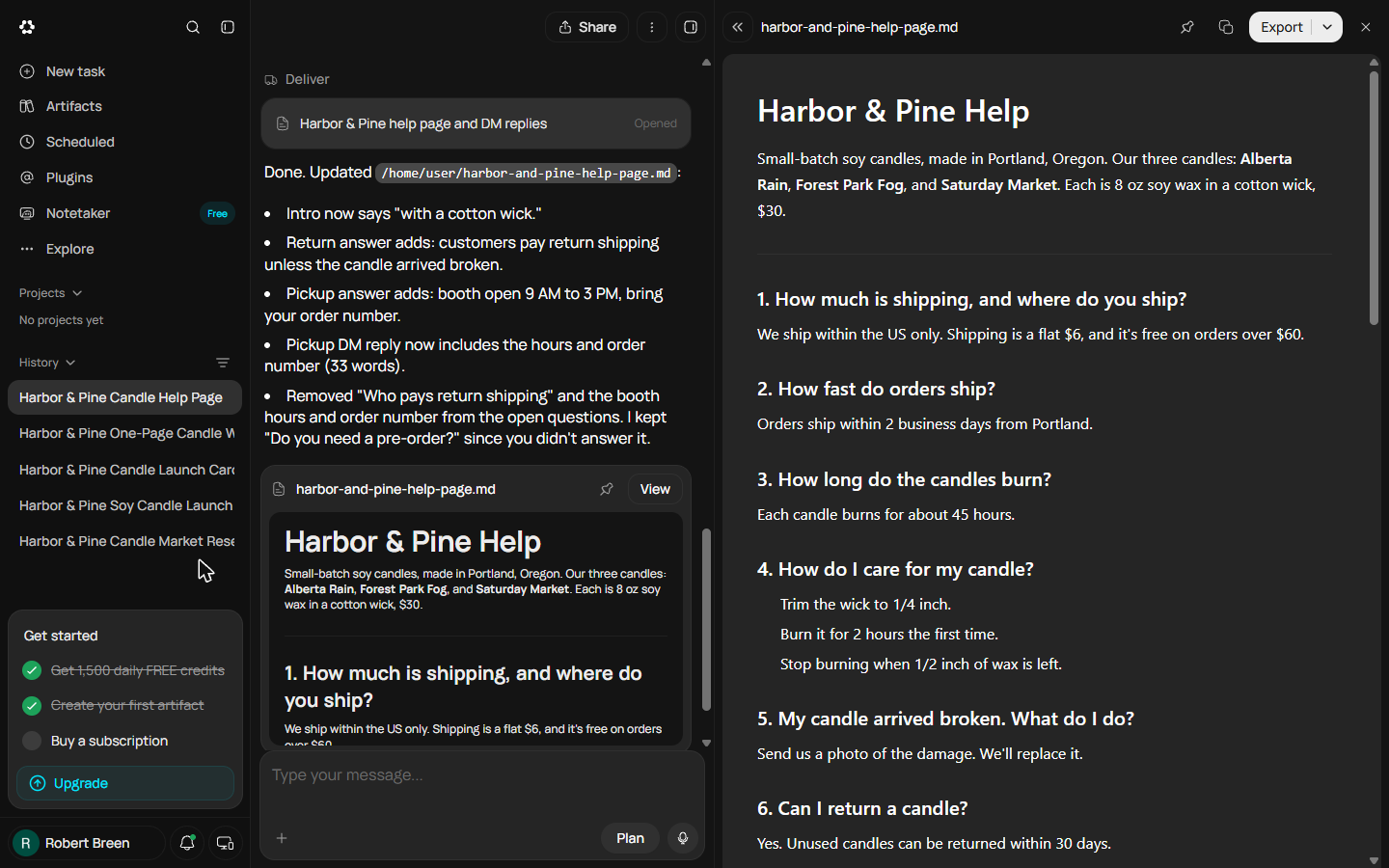The height and width of the screenshot is (868, 1389).
Task: Open Explore in sidebar
Action: click(125, 249)
